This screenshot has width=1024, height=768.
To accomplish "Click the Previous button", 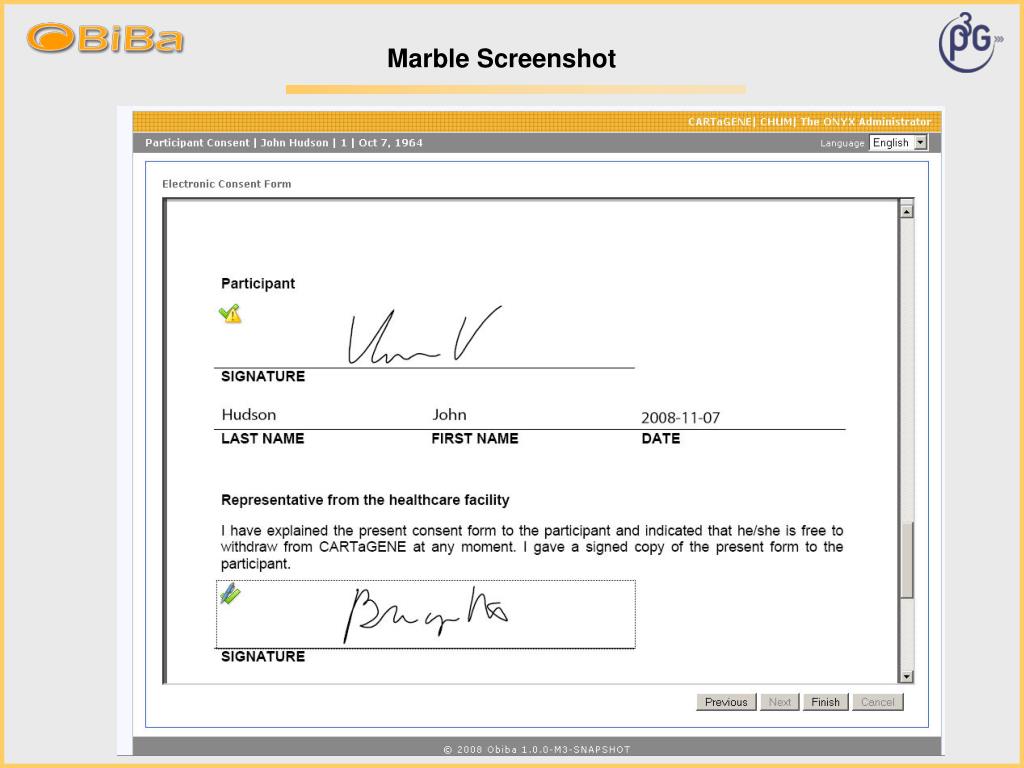I will [726, 702].
